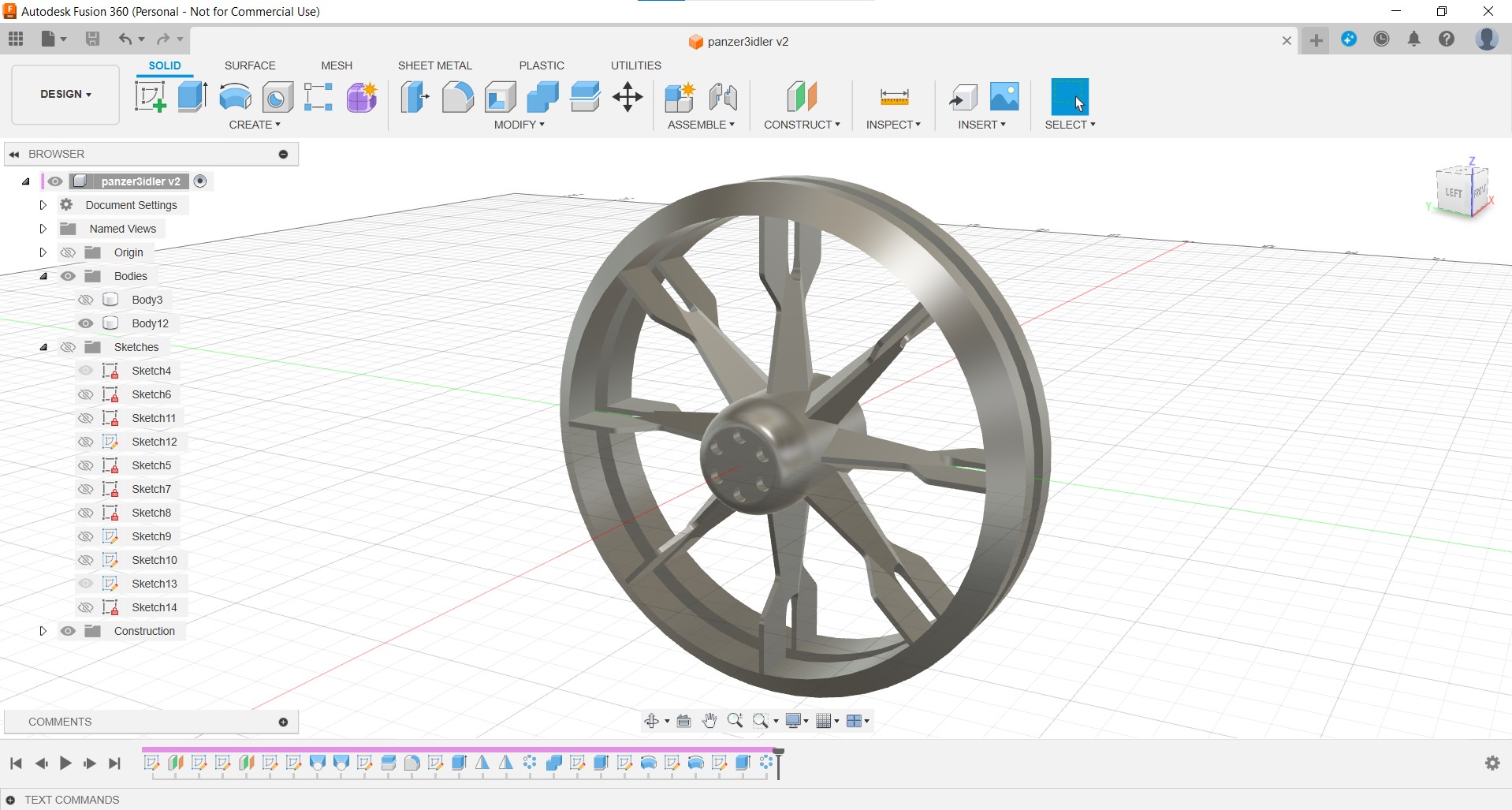The height and width of the screenshot is (810, 1512).
Task: Click the Fillet tool in Modify
Action: 457,97
